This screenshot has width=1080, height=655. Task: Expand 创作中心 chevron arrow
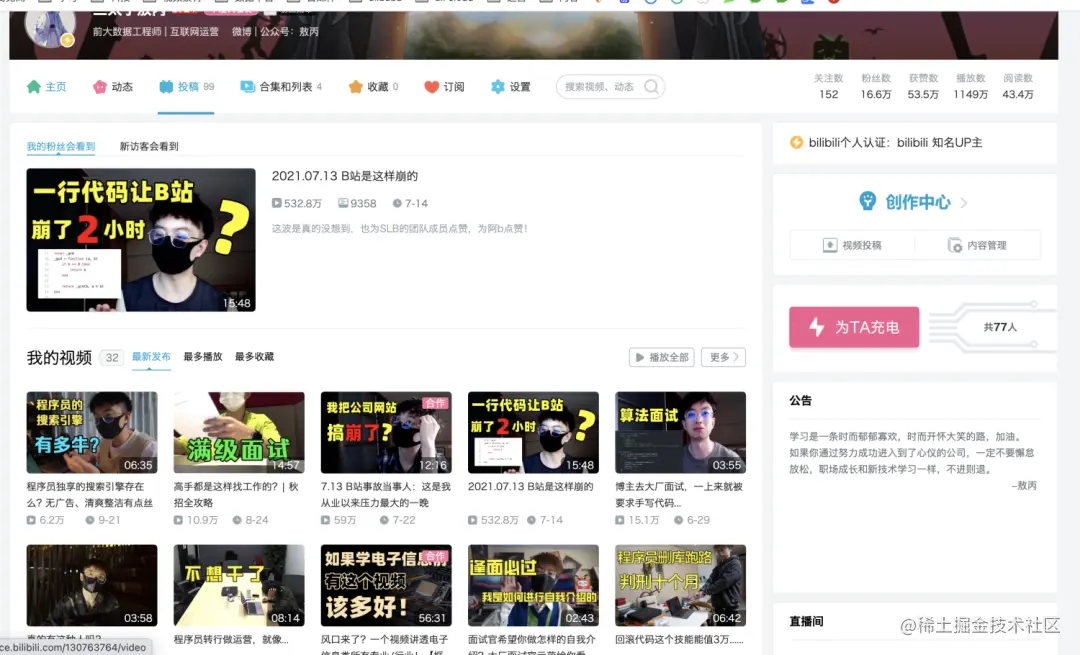964,202
